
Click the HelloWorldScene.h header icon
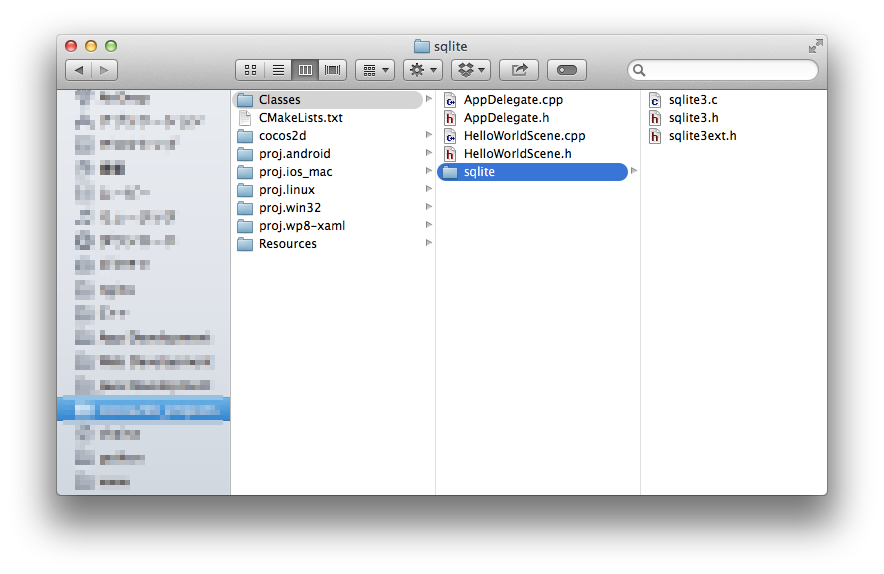(450, 154)
